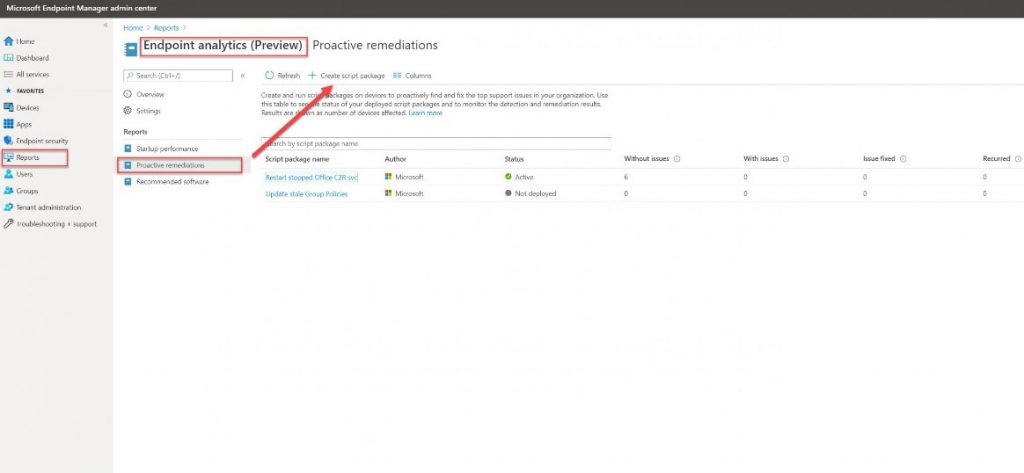
Task: Open Troubleshooting + support
Action: 50,224
